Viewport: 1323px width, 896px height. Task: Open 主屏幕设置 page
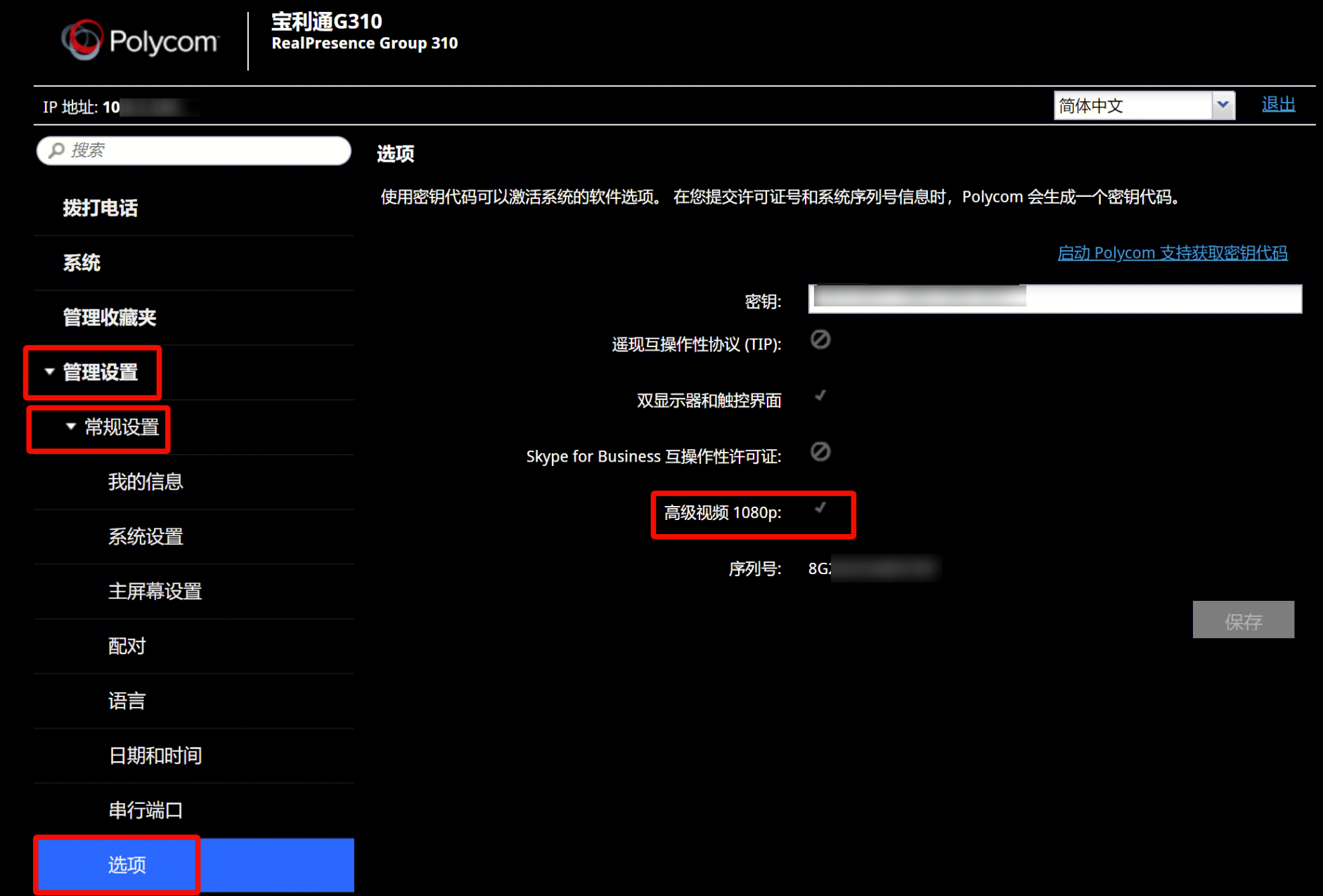click(155, 592)
